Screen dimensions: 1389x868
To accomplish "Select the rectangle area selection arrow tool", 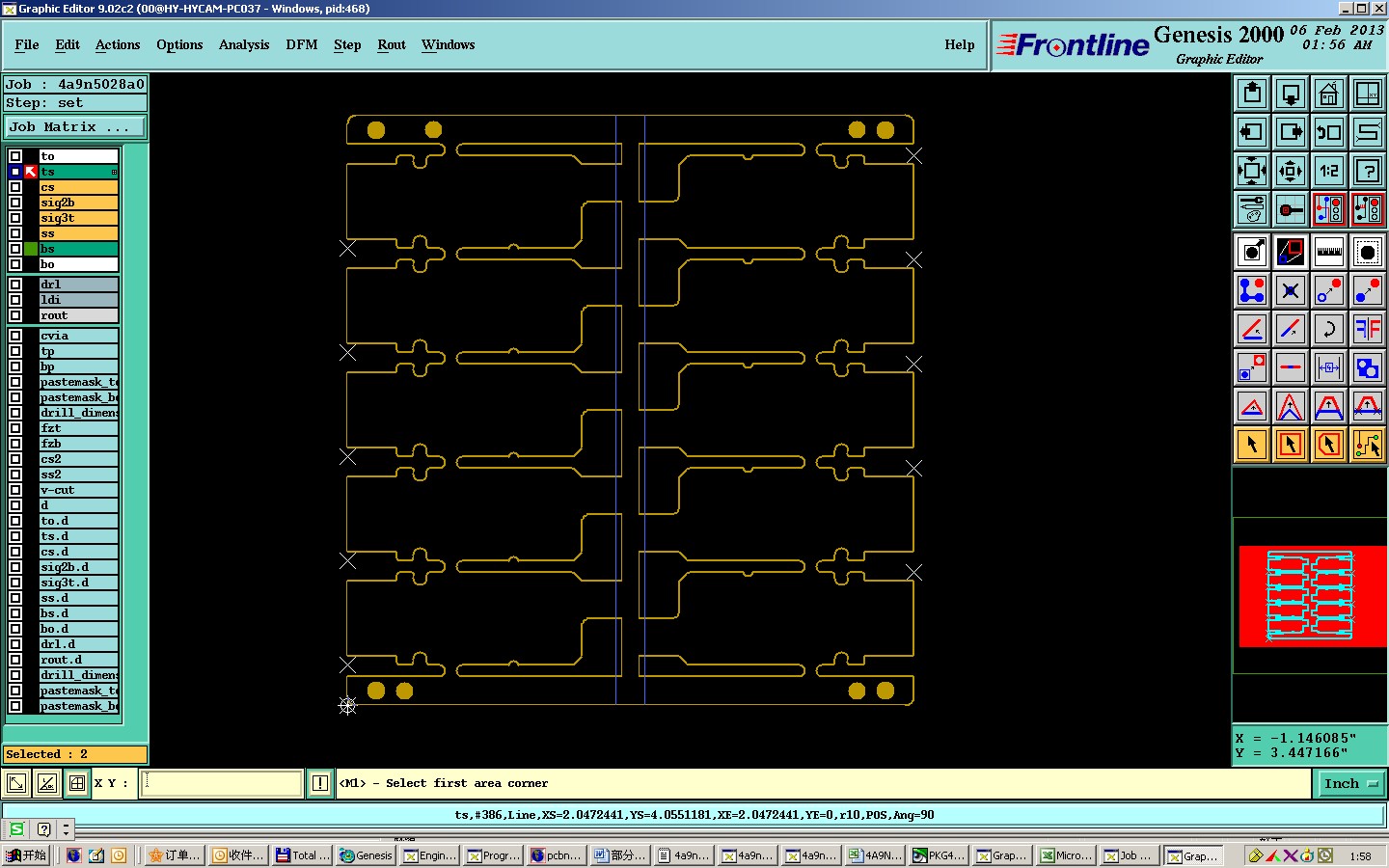I will coord(1291,445).
